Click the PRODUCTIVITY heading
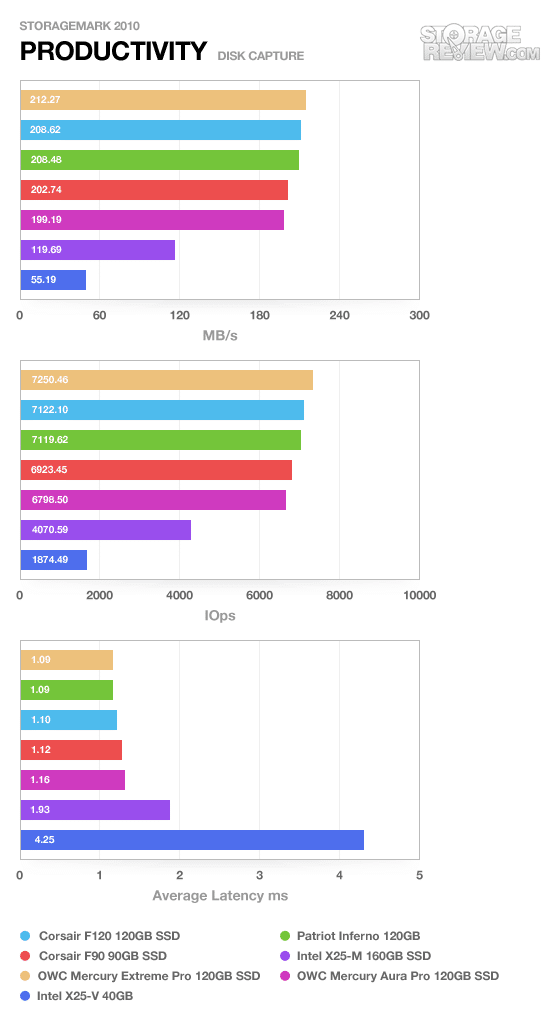Screen dimensions: 560x1020 [x=114, y=51]
